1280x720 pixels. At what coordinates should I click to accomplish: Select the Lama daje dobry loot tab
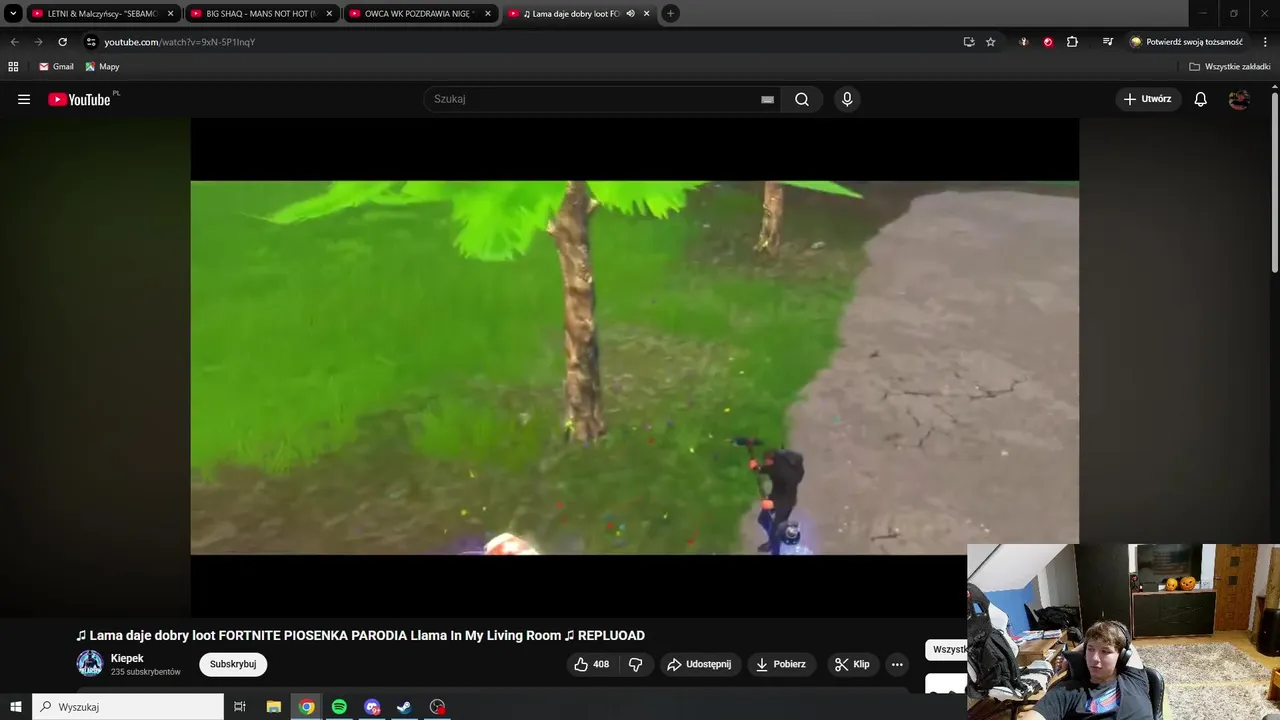tap(570, 14)
